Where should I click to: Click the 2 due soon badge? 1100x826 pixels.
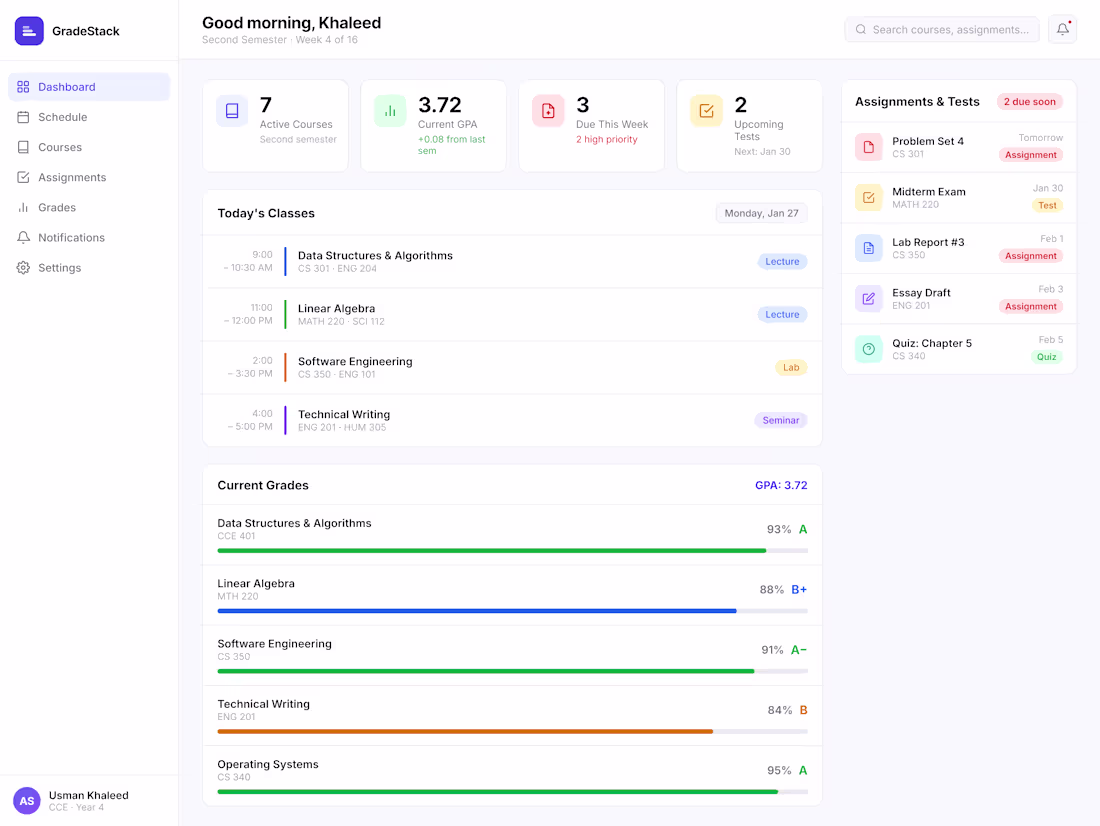click(x=1029, y=102)
